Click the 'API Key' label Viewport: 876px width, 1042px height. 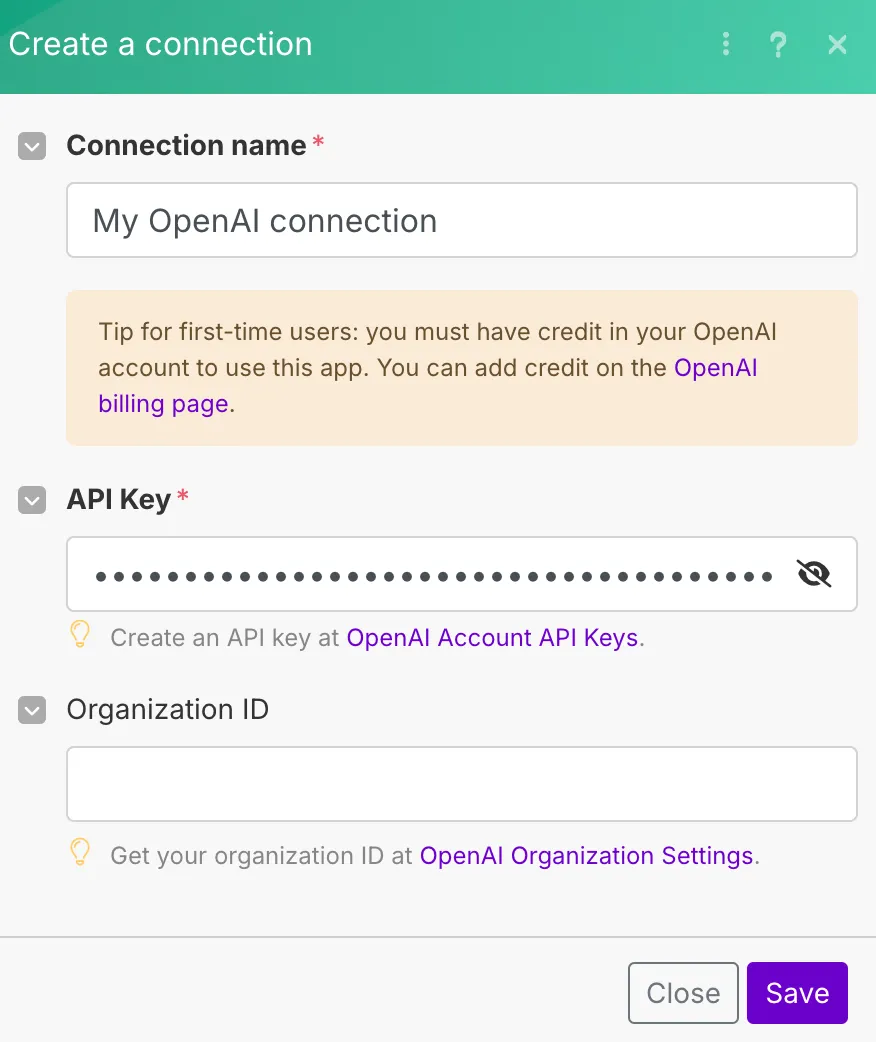point(119,500)
